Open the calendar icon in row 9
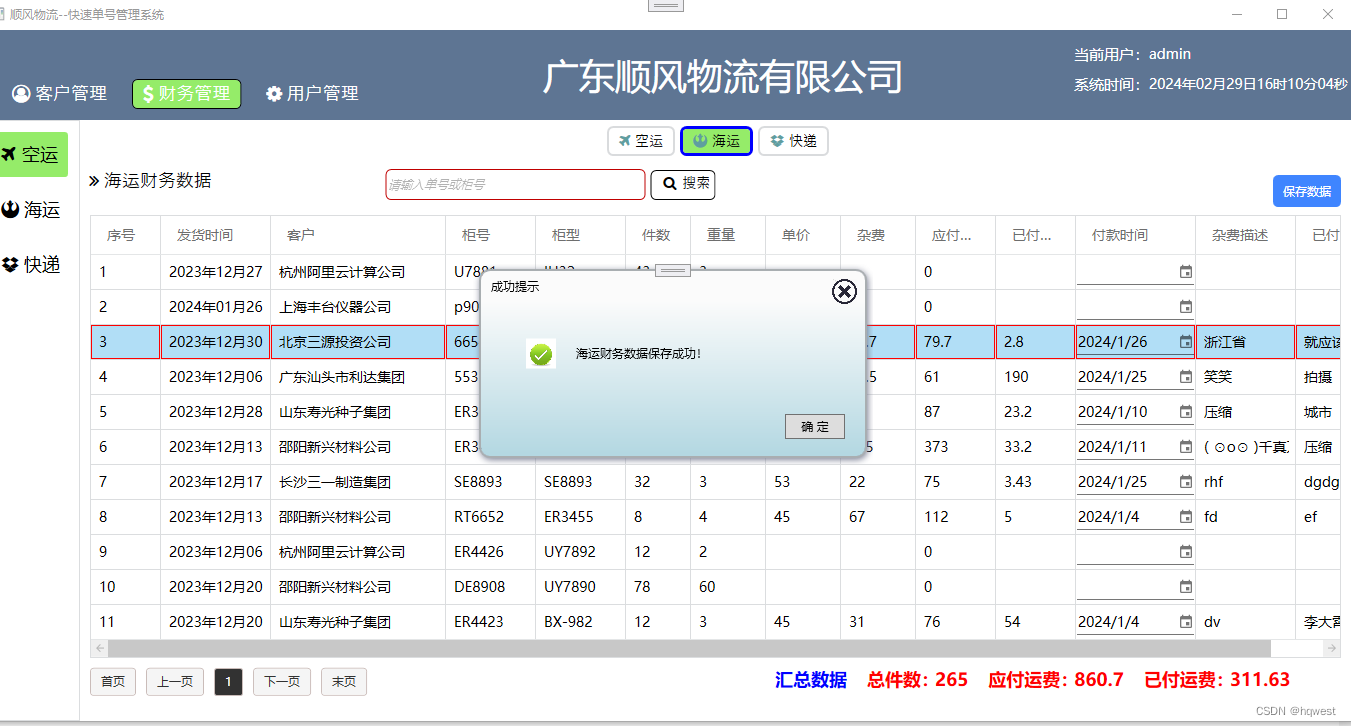The image size is (1351, 726). point(1186,552)
